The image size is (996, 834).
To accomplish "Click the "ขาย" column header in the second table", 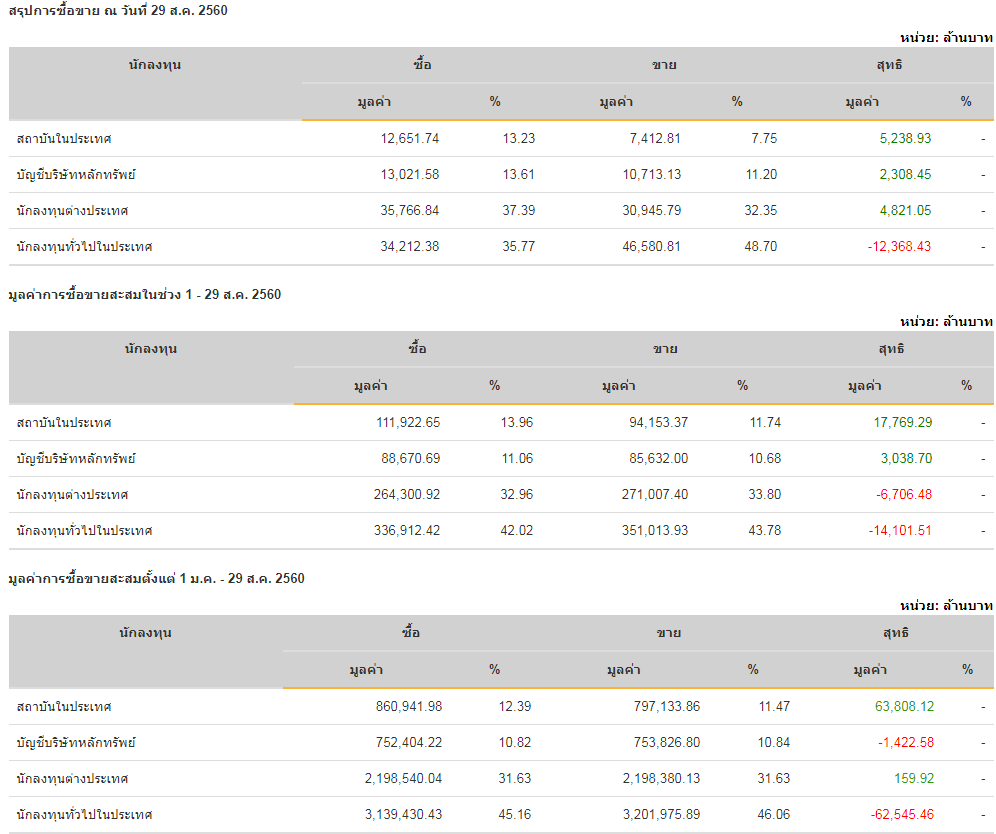I will (x=665, y=349).
